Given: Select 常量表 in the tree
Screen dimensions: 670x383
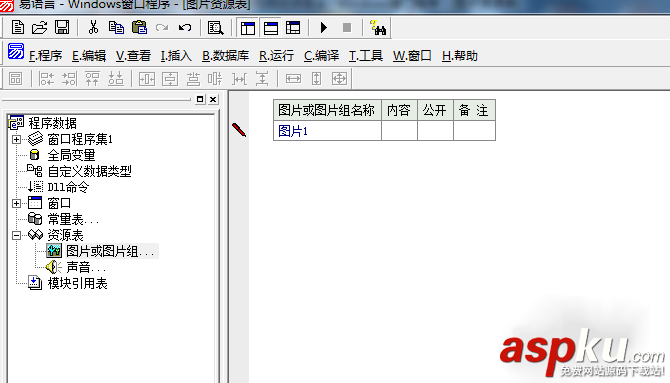Looking at the screenshot, I should coord(73,219).
